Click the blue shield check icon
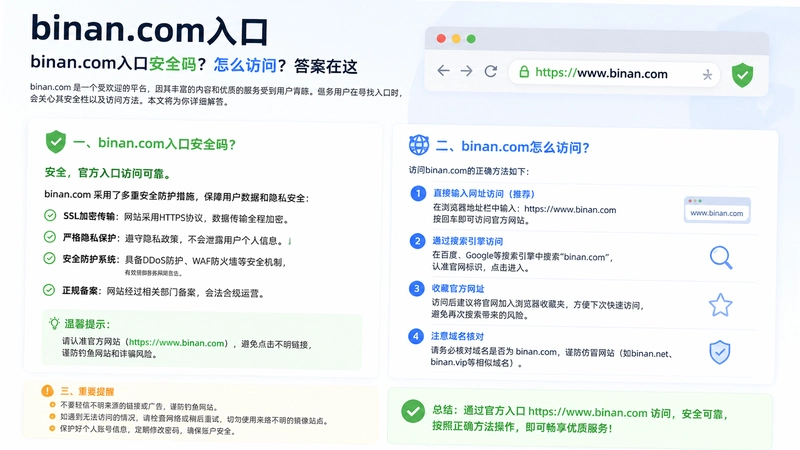800x450 pixels. point(720,352)
